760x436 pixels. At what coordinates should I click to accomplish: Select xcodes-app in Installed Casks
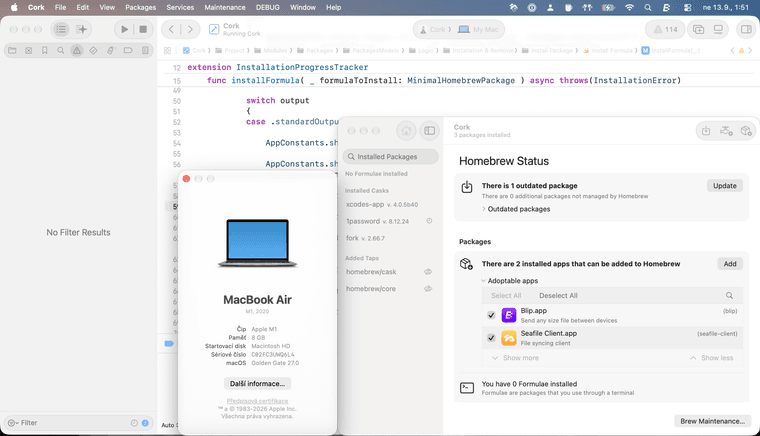(x=390, y=204)
